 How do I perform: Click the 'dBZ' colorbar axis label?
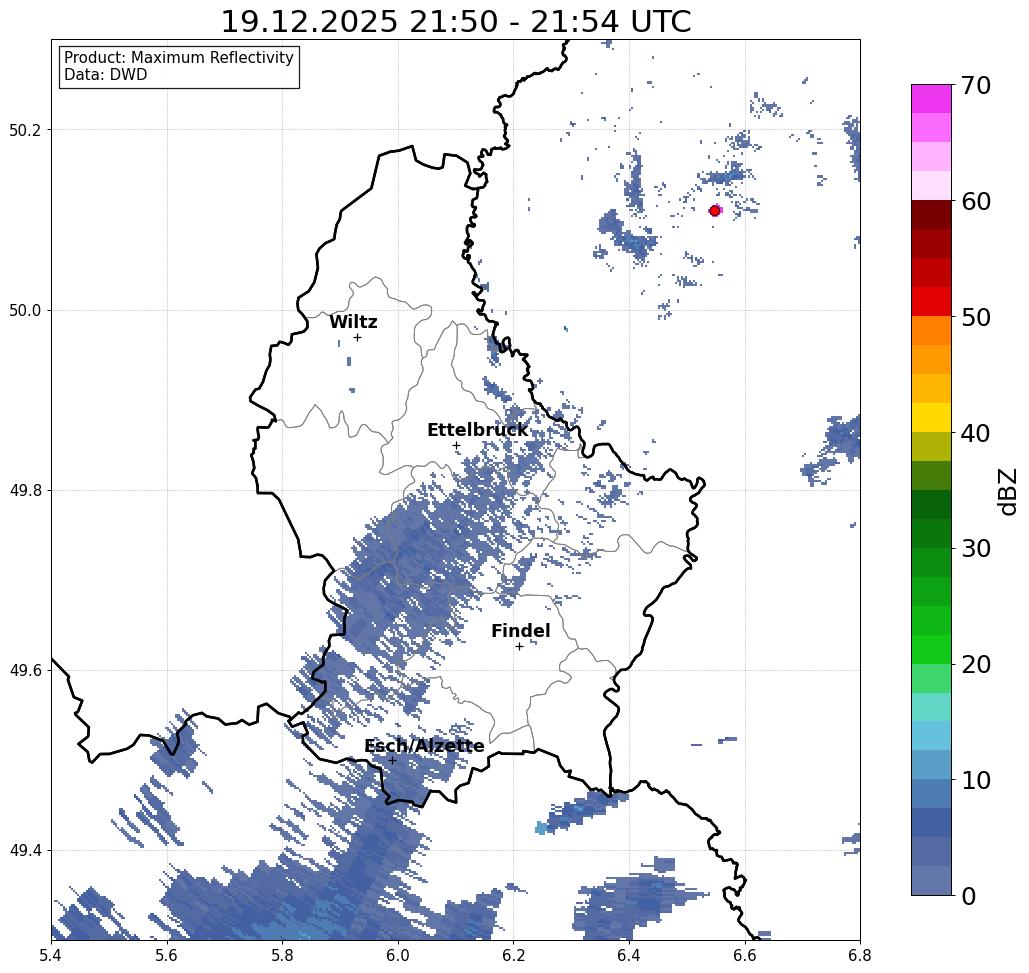click(x=1007, y=491)
